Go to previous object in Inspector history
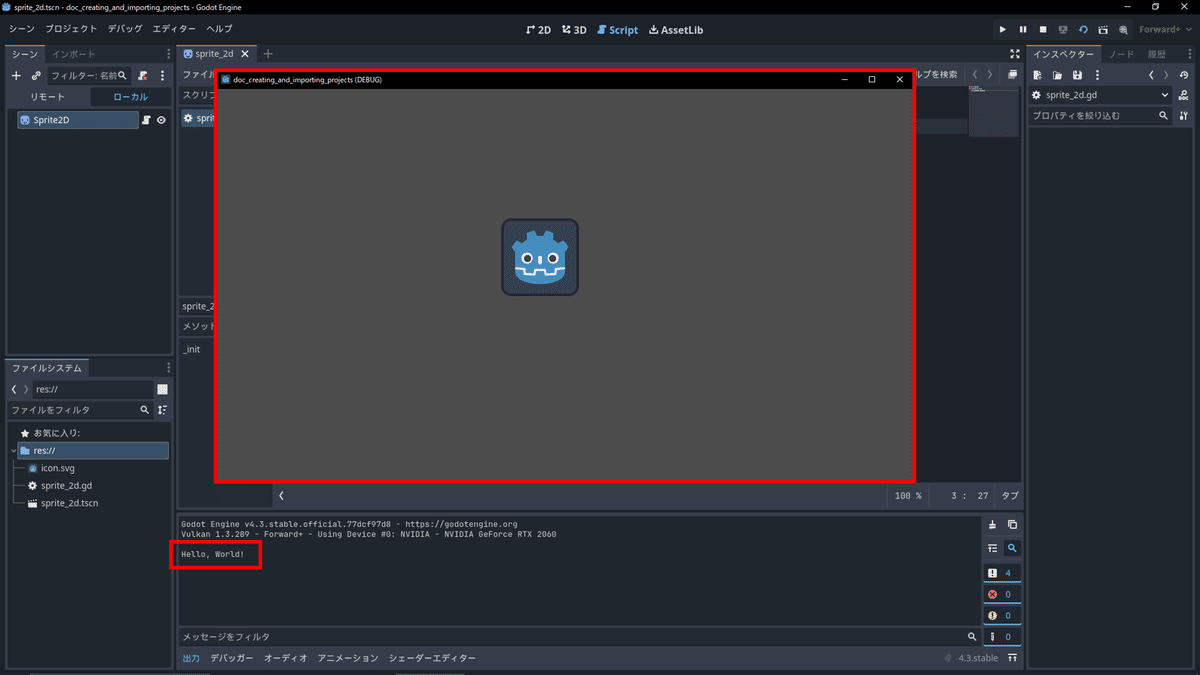This screenshot has width=1200, height=675. 1151,75
